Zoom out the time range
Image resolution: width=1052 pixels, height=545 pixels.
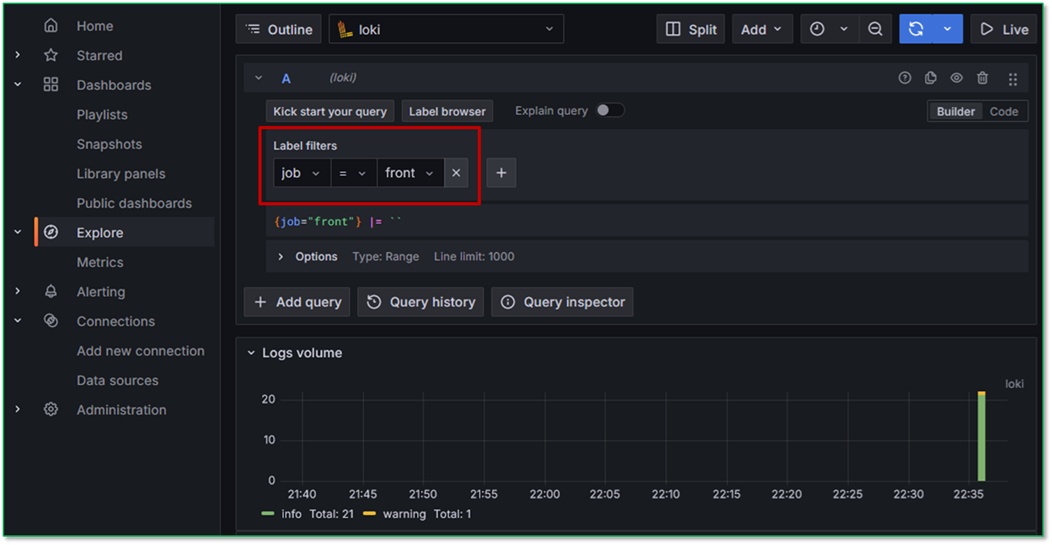pos(875,30)
